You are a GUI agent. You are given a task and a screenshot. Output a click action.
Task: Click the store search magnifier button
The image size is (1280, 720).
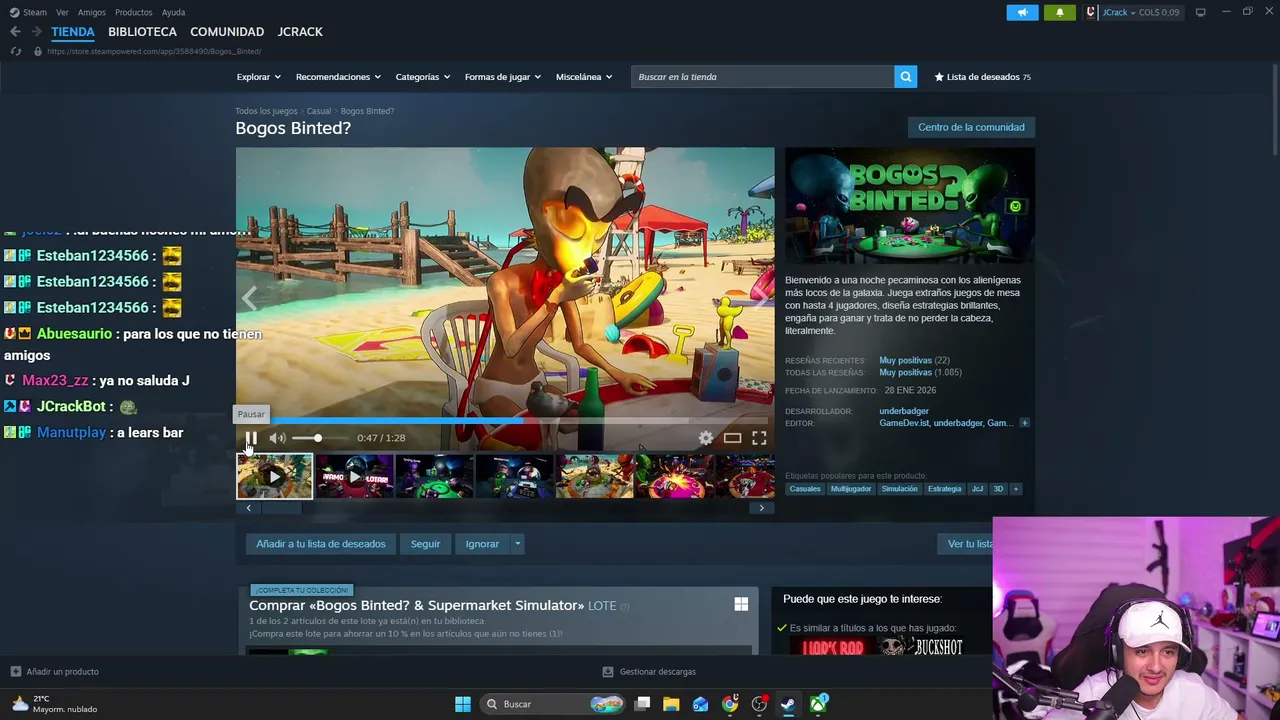(x=905, y=77)
